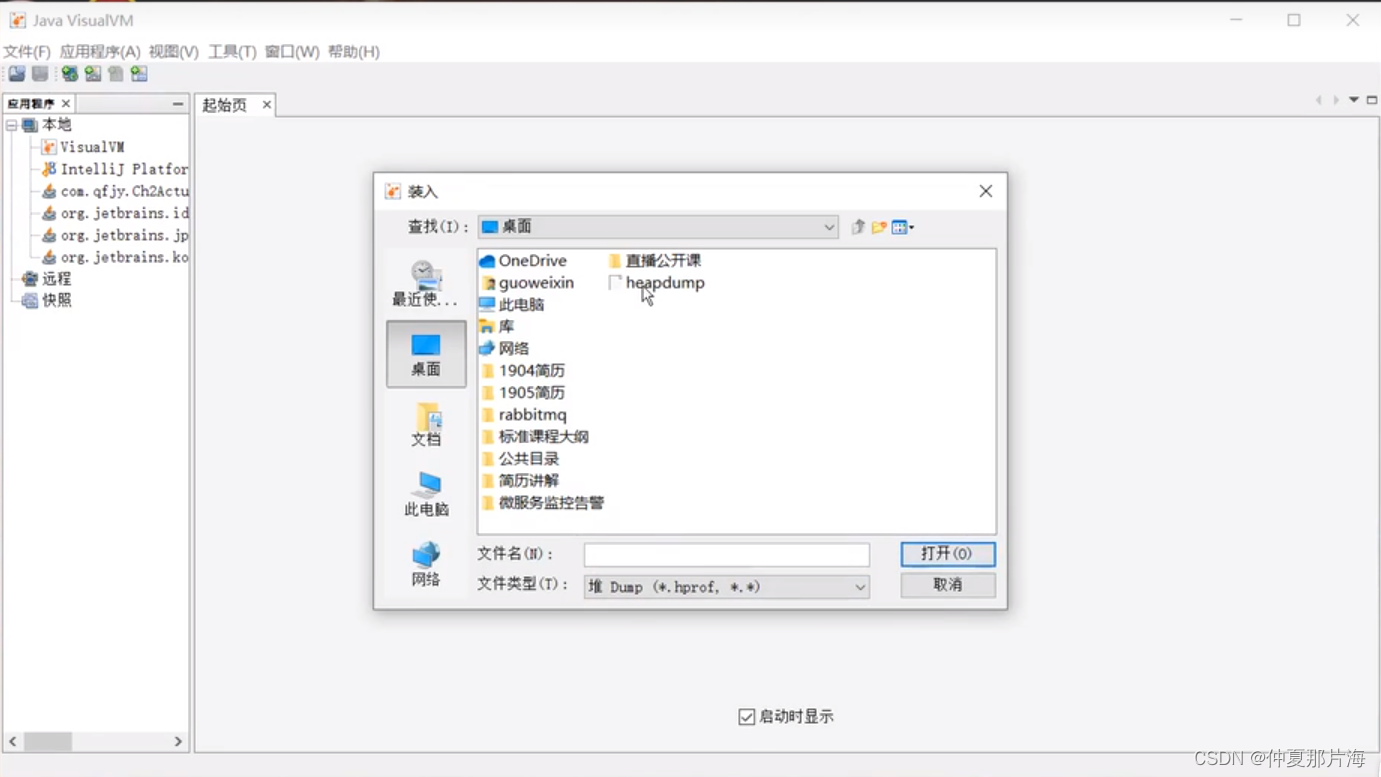This screenshot has width=1381, height=777.
Task: Click the VisualVM app icon in tree
Action: point(49,147)
